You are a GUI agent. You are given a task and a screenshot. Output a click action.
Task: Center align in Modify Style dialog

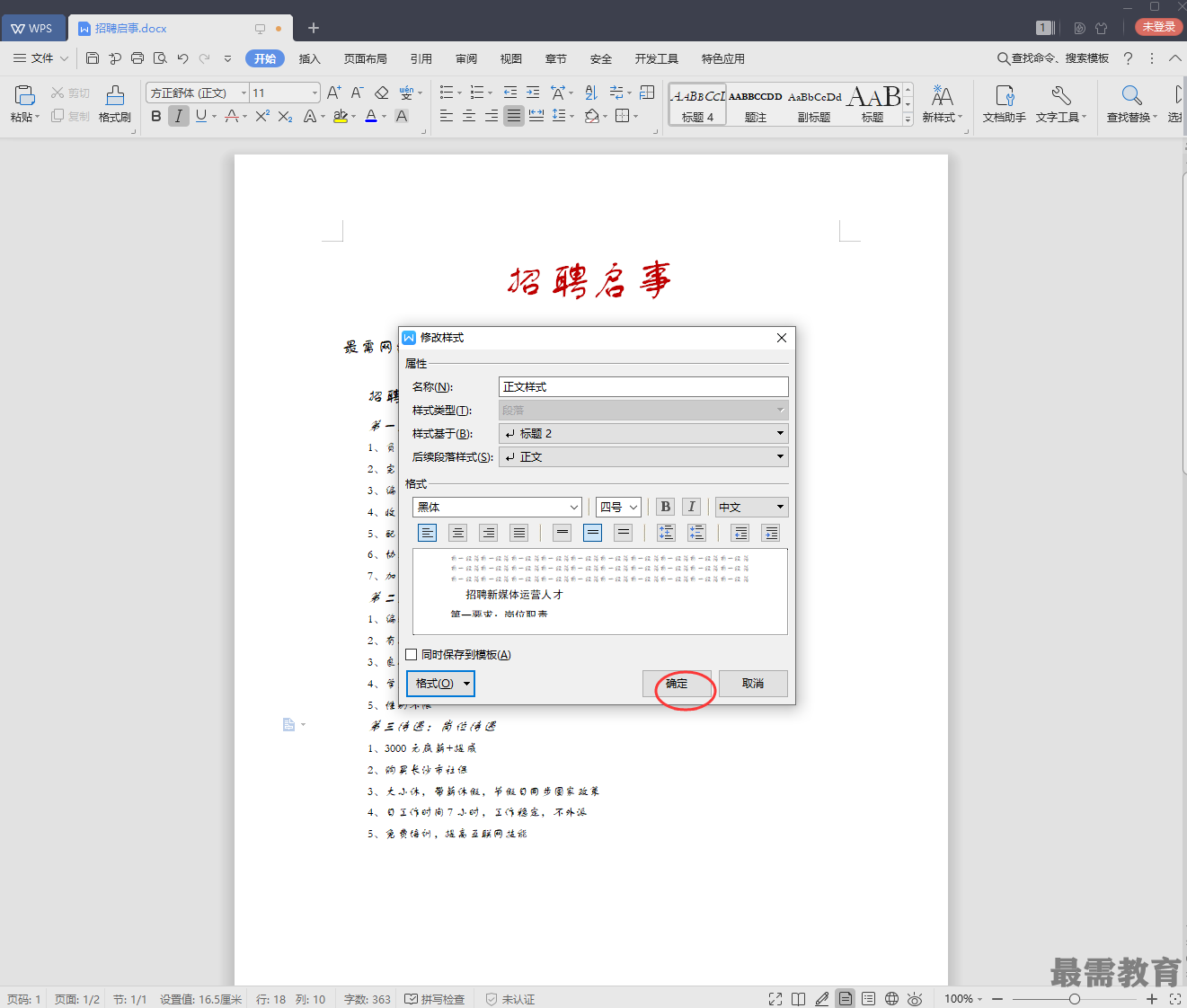point(458,533)
